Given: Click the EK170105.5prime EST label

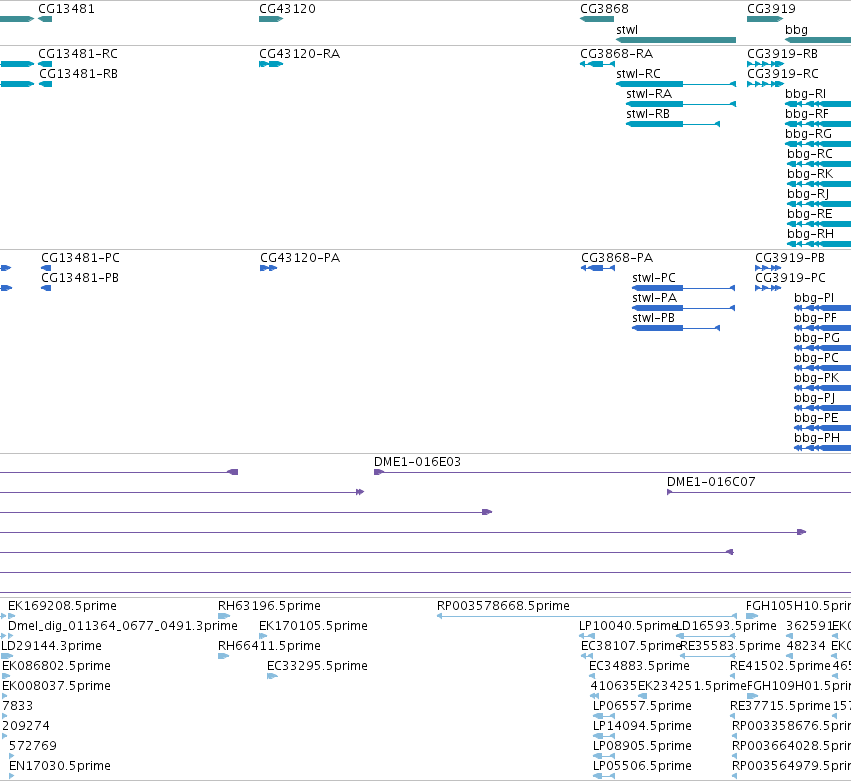Looking at the screenshot, I should [x=313, y=626].
